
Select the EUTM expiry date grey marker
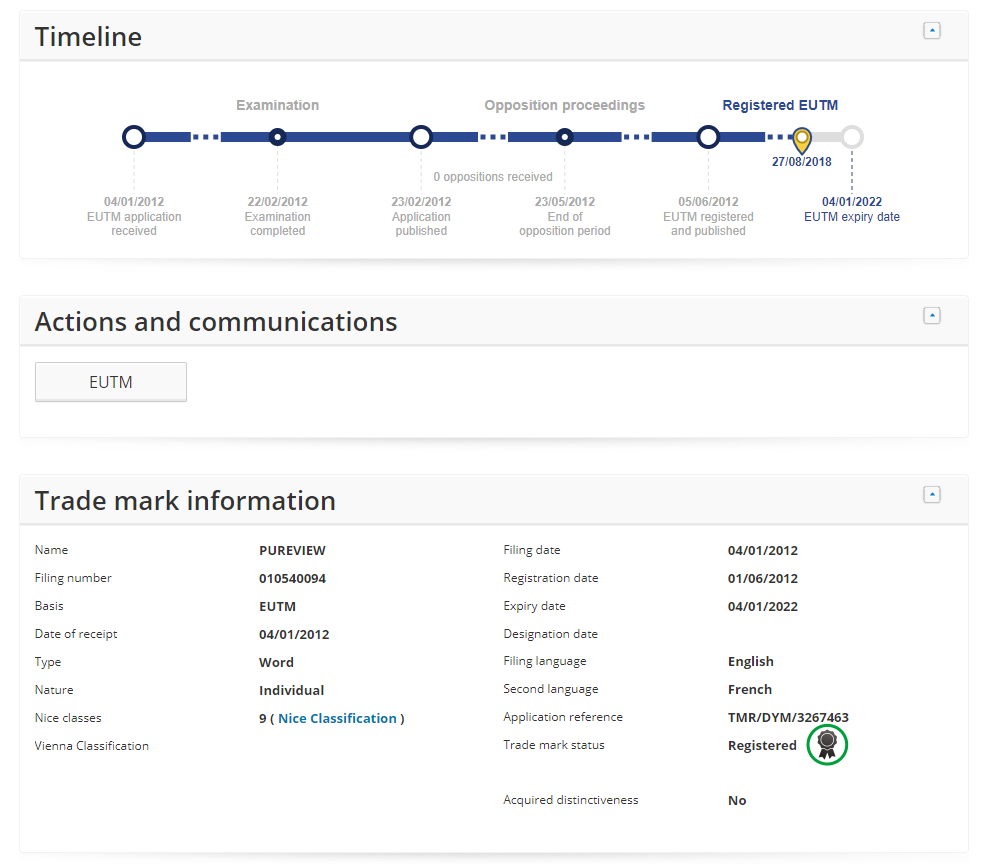click(x=852, y=136)
